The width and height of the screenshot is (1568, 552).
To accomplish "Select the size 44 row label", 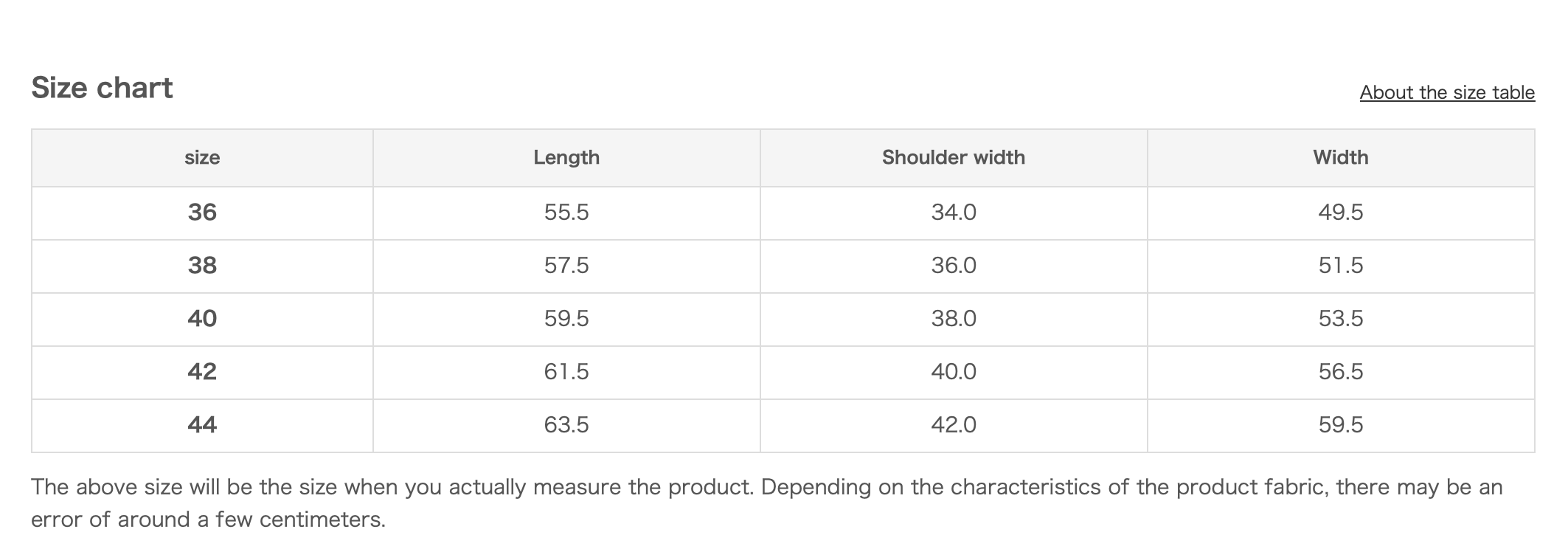I will [x=202, y=425].
